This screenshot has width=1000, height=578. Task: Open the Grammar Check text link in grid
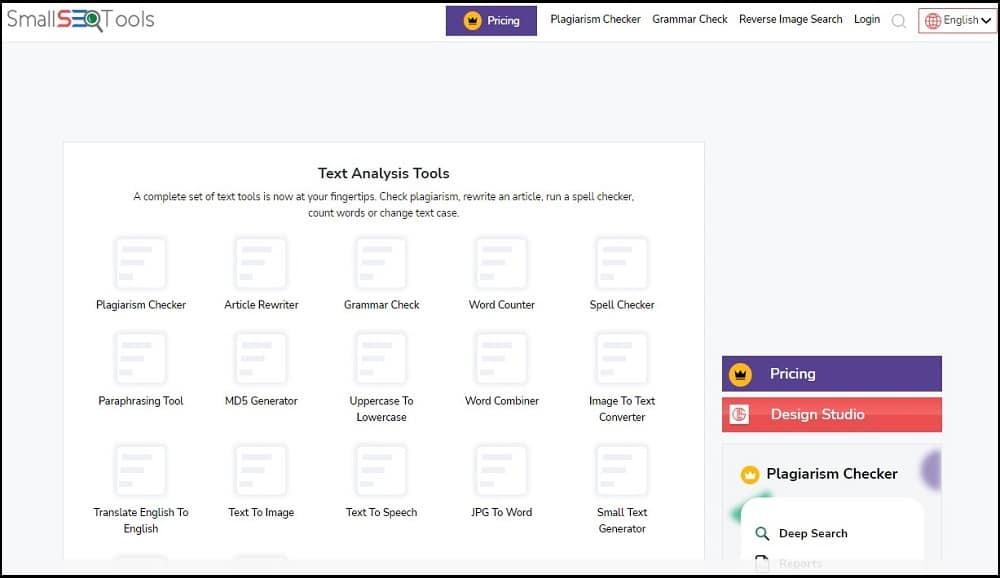tap(381, 305)
